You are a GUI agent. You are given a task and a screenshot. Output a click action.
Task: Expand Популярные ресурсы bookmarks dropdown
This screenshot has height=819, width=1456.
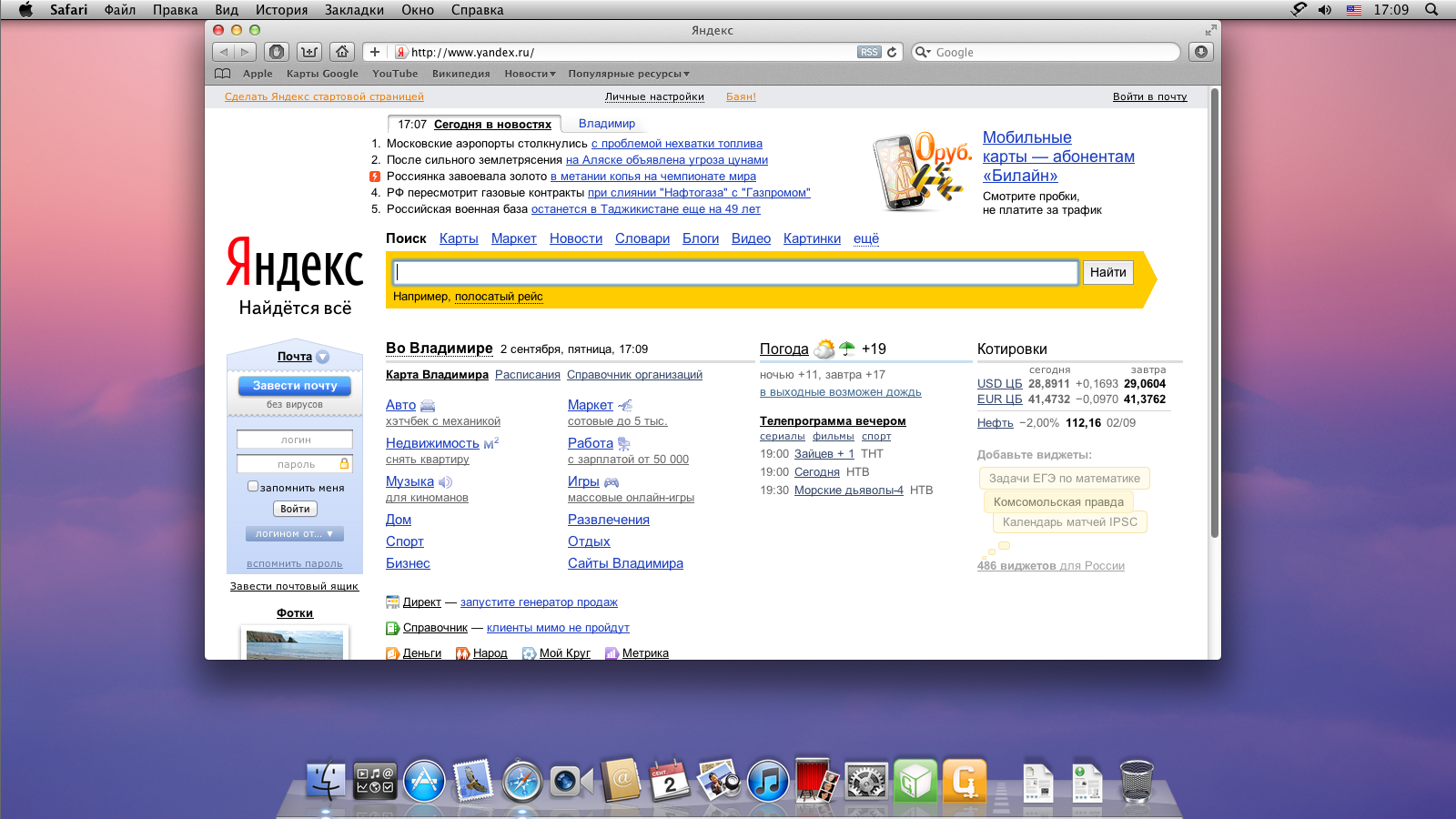click(629, 74)
